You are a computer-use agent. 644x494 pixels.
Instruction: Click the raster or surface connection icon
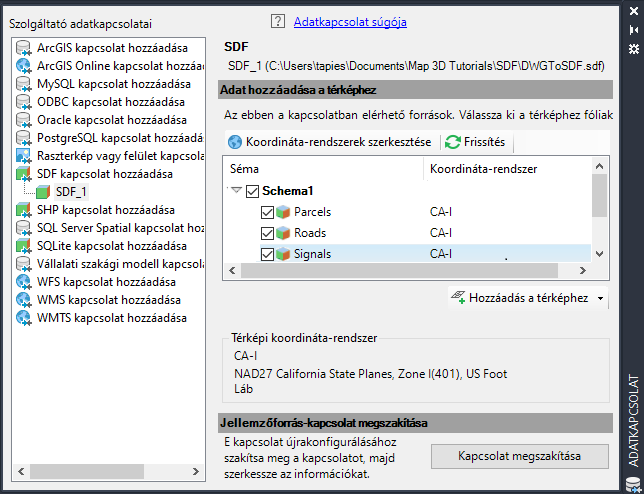click(24, 156)
